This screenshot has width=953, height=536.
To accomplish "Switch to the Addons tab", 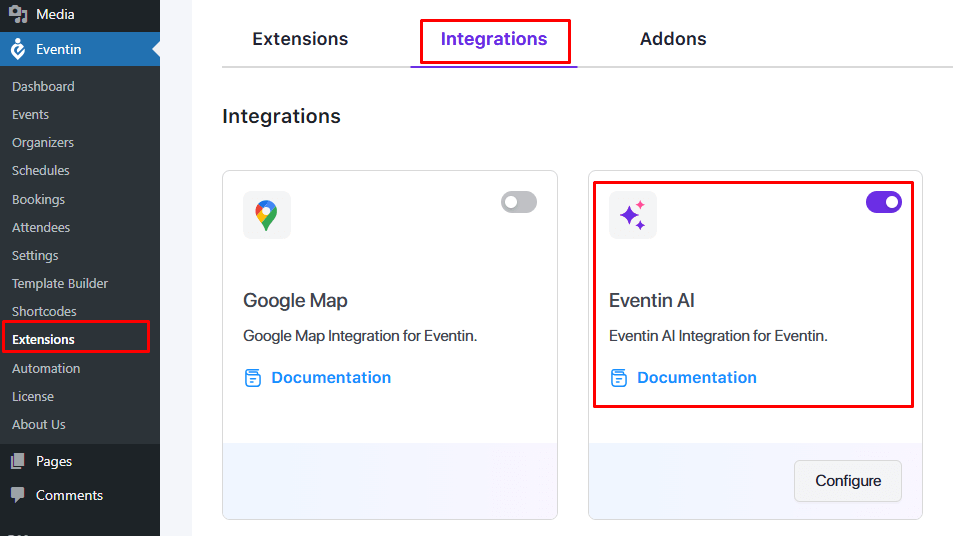I will click(x=673, y=40).
